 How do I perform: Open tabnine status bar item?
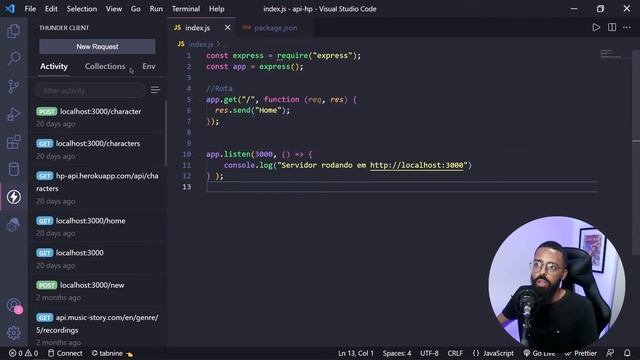pyautogui.click(x=112, y=353)
